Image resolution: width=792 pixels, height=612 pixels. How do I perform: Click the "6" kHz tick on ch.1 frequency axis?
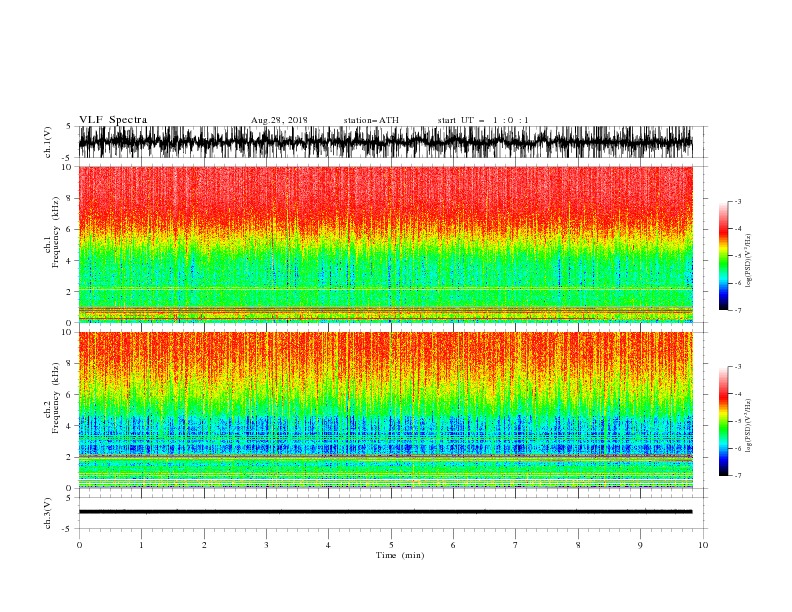pyautogui.click(x=69, y=229)
